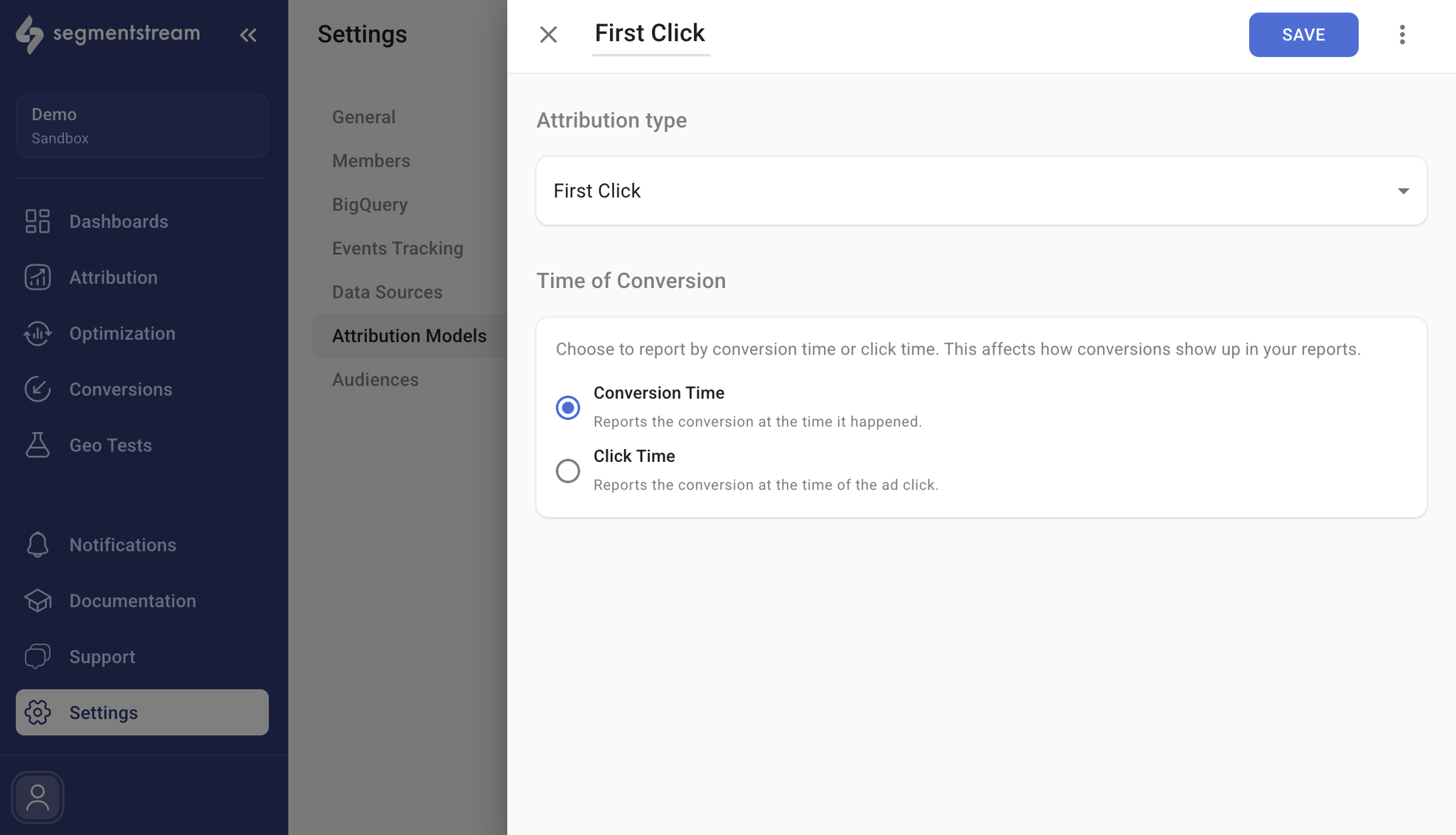The height and width of the screenshot is (835, 1456).
Task: Expand the Attribution type dropdown
Action: click(x=981, y=191)
